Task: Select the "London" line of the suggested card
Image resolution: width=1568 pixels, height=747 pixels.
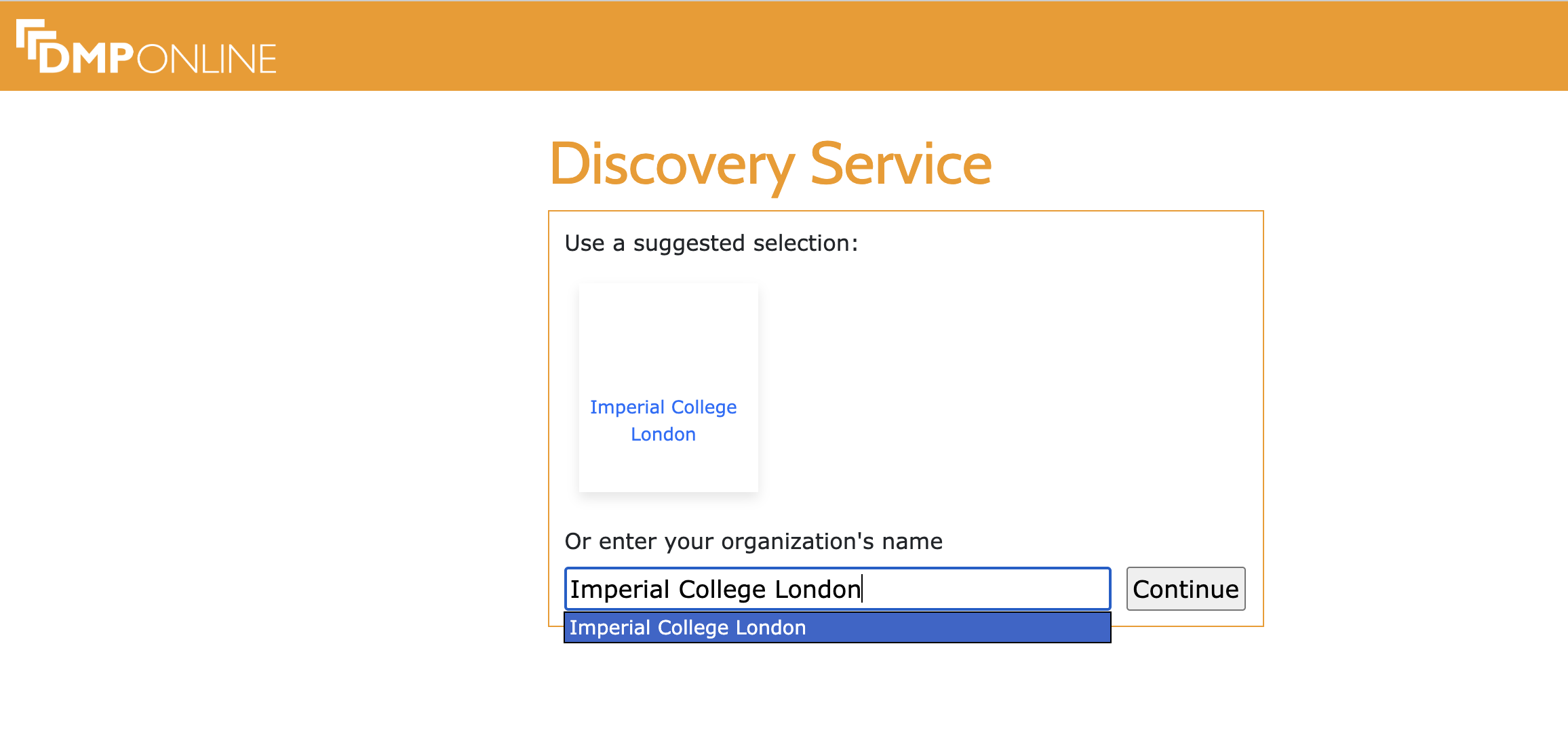Action: (663, 435)
